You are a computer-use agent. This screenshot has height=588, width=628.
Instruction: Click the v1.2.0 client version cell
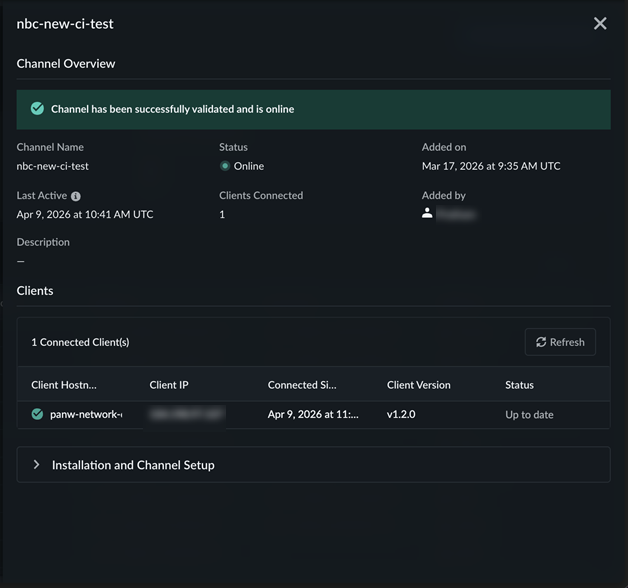coord(401,414)
